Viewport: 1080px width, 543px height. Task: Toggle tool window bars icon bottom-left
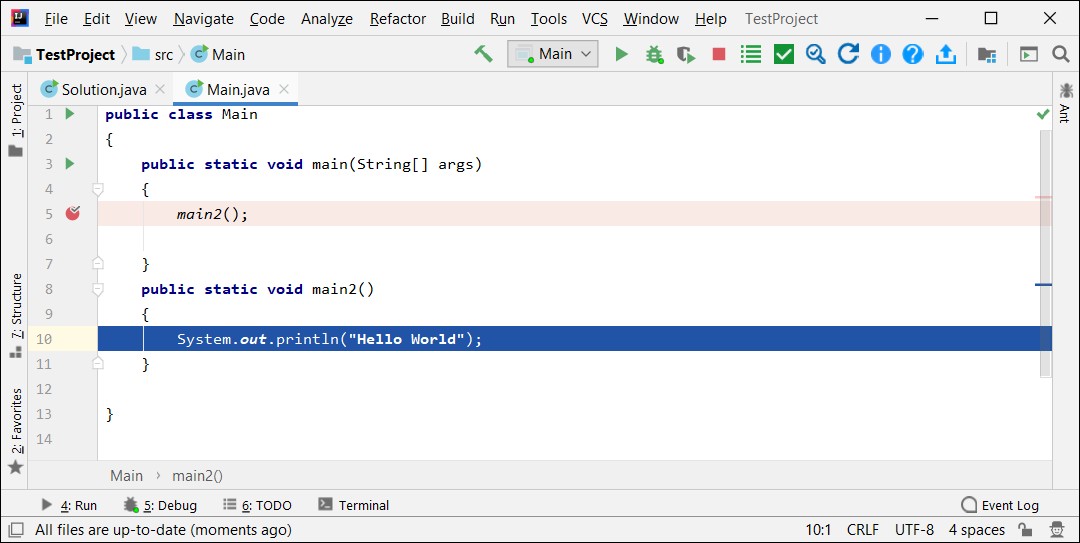[15, 529]
